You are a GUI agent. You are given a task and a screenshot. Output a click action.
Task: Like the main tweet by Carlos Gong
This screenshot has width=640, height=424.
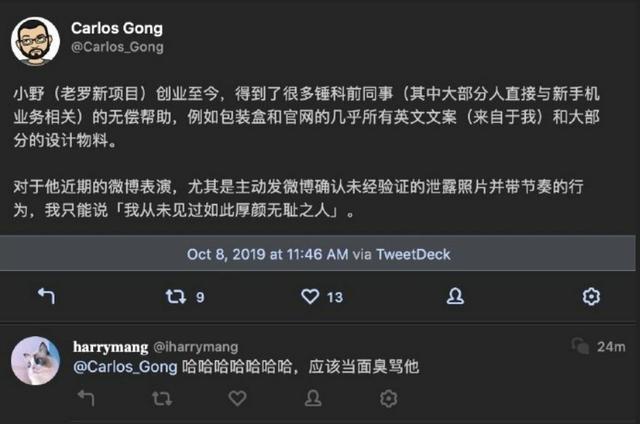[310, 296]
